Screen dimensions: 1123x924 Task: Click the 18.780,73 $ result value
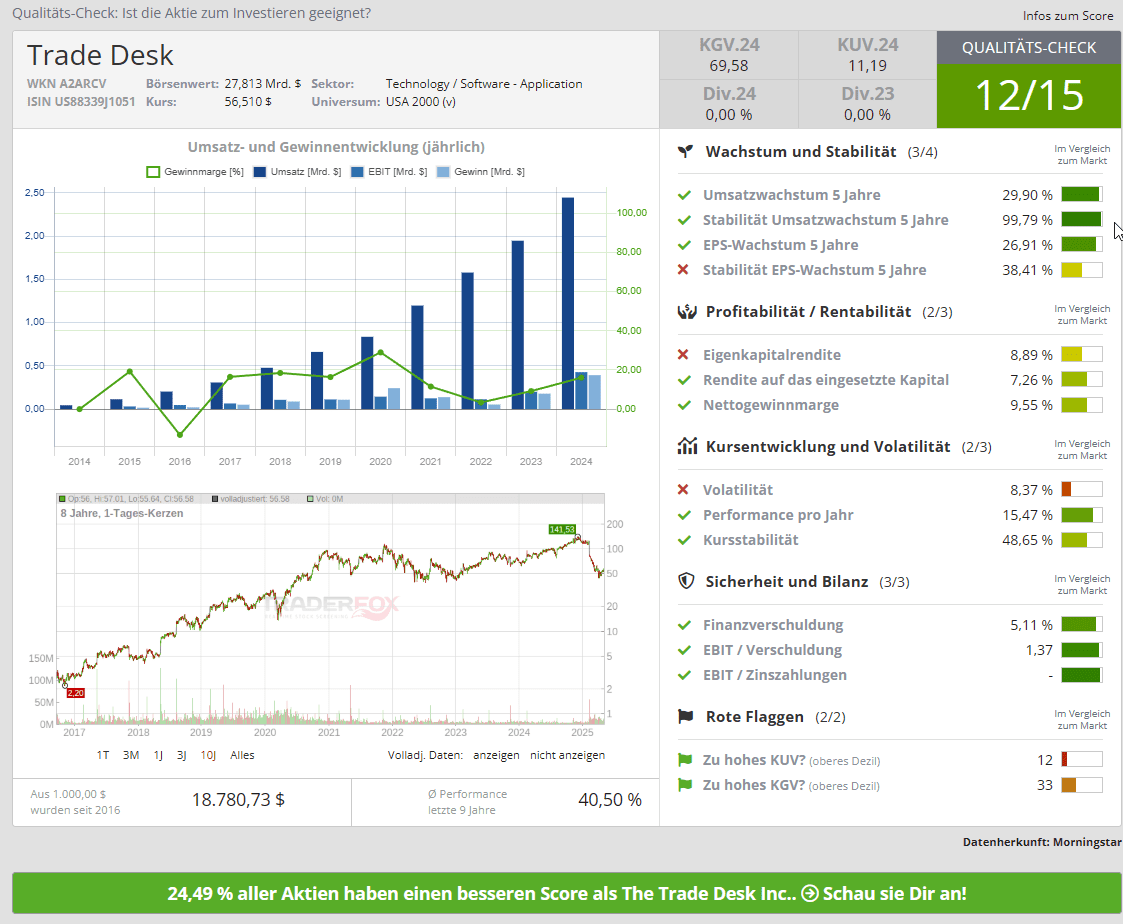(x=238, y=800)
